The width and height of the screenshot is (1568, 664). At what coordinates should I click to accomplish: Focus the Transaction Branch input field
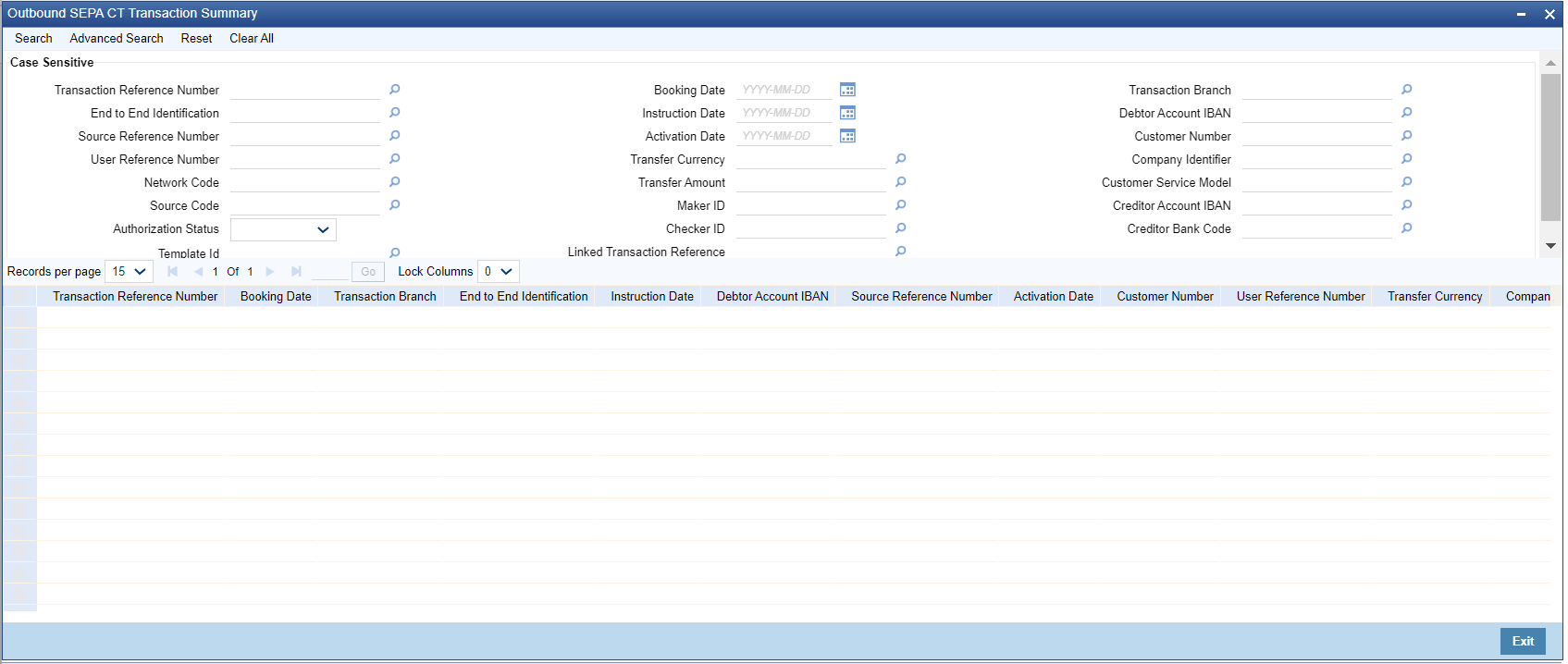point(1317,90)
